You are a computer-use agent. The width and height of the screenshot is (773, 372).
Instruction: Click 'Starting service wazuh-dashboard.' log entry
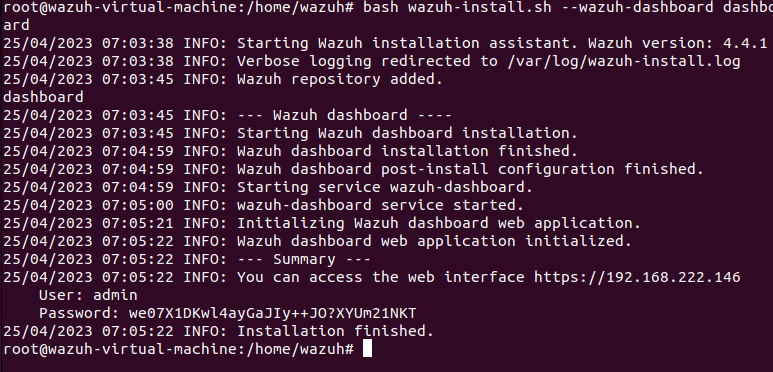(385, 187)
